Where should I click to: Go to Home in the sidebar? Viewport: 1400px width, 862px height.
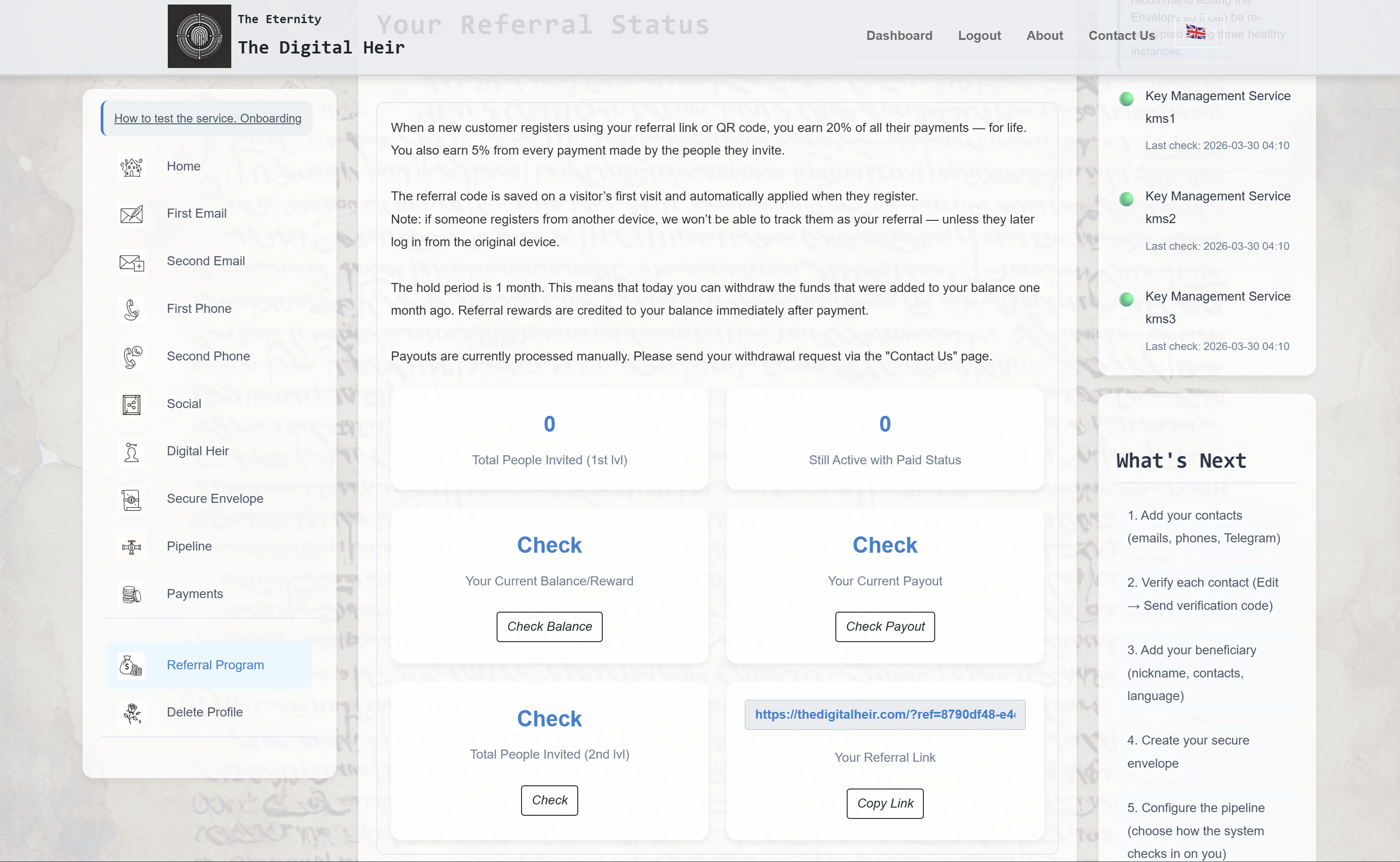pyautogui.click(x=209, y=166)
